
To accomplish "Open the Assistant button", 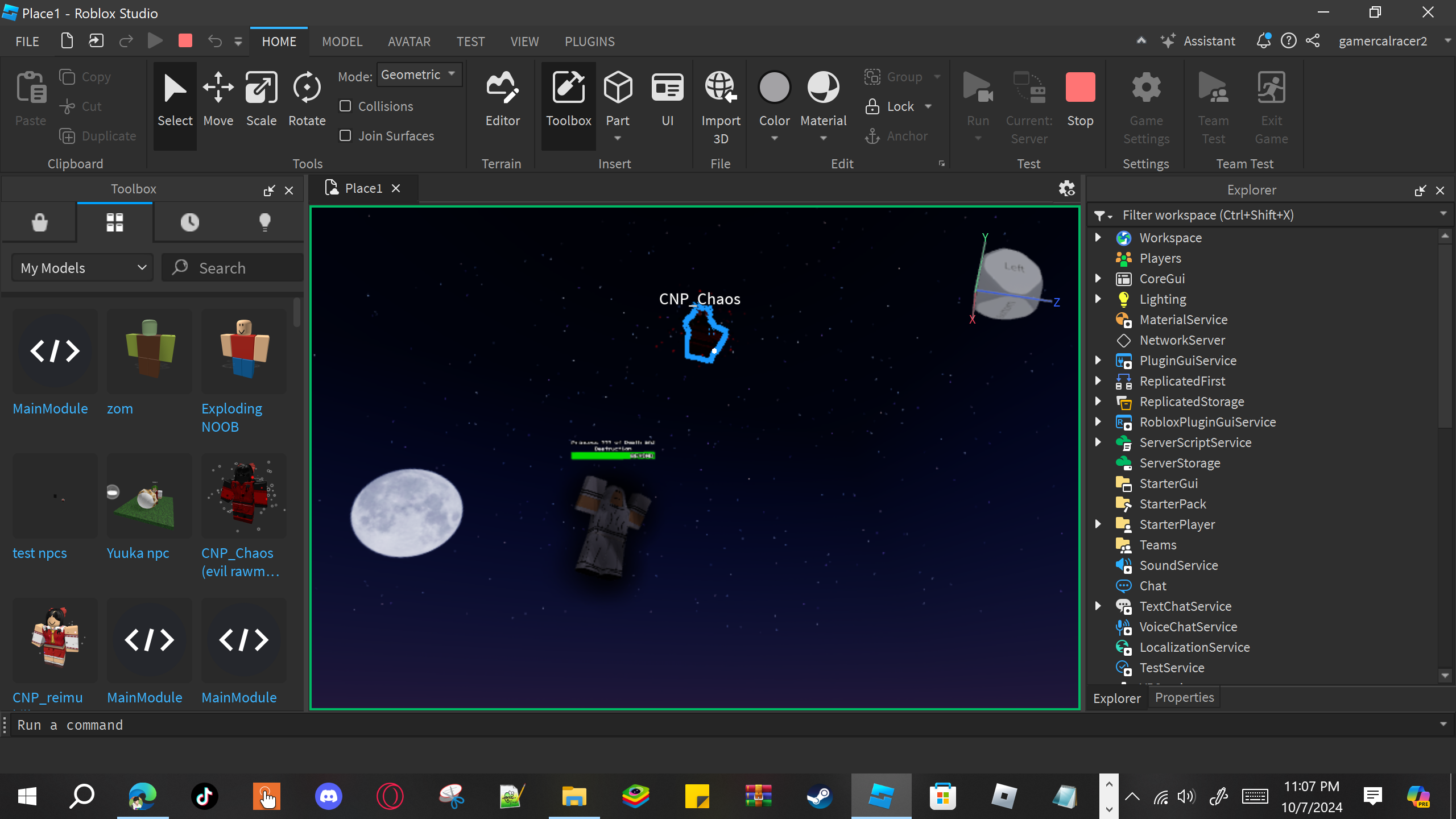I will click(1199, 42).
